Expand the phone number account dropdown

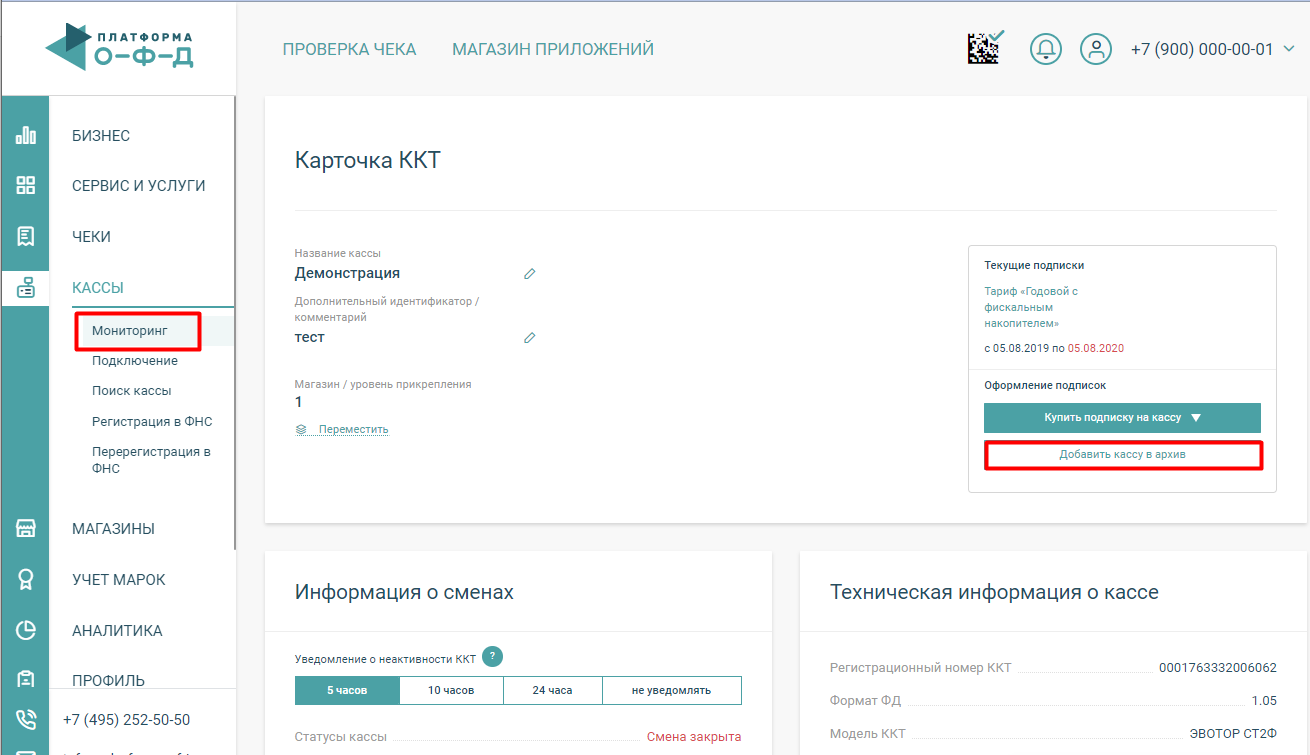[1289, 49]
